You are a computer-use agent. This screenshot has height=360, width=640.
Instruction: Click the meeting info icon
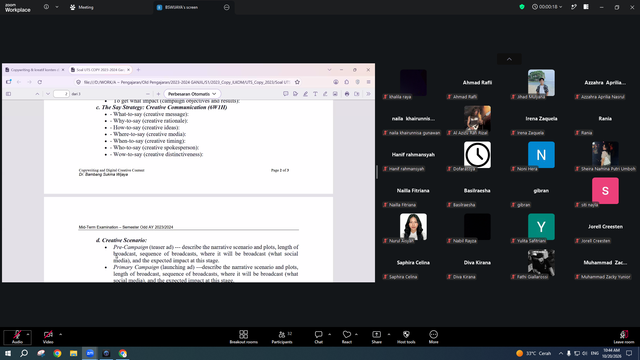(46, 7)
